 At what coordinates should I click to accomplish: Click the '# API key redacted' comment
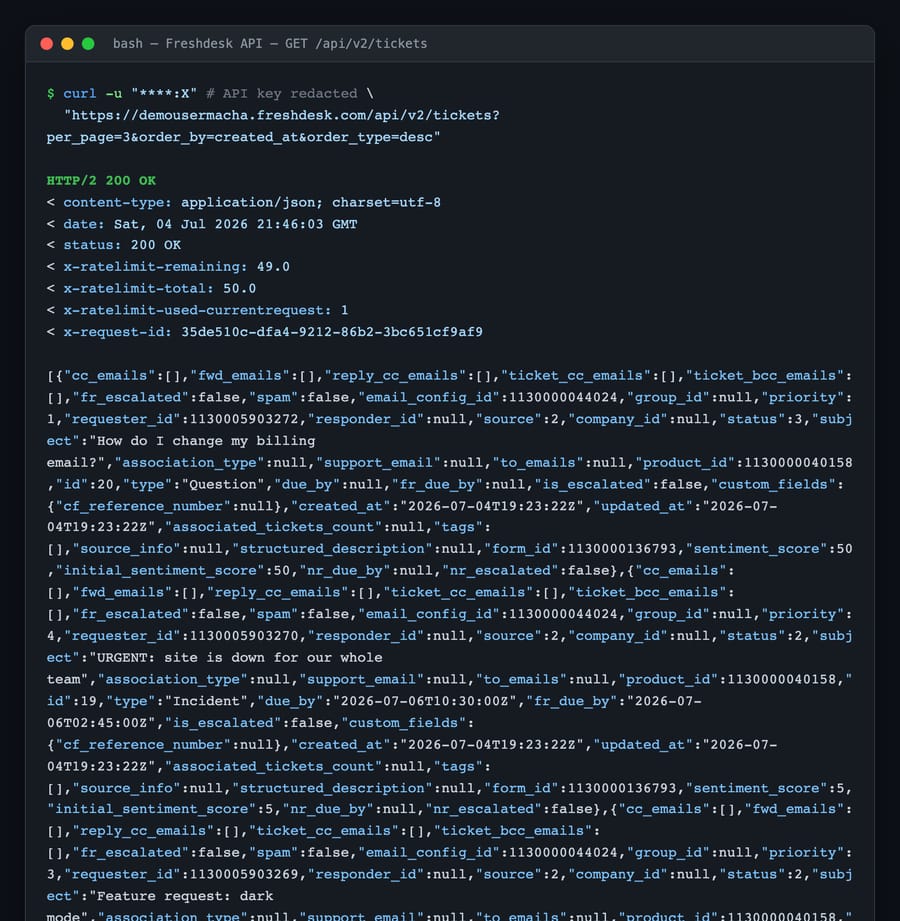[281, 93]
